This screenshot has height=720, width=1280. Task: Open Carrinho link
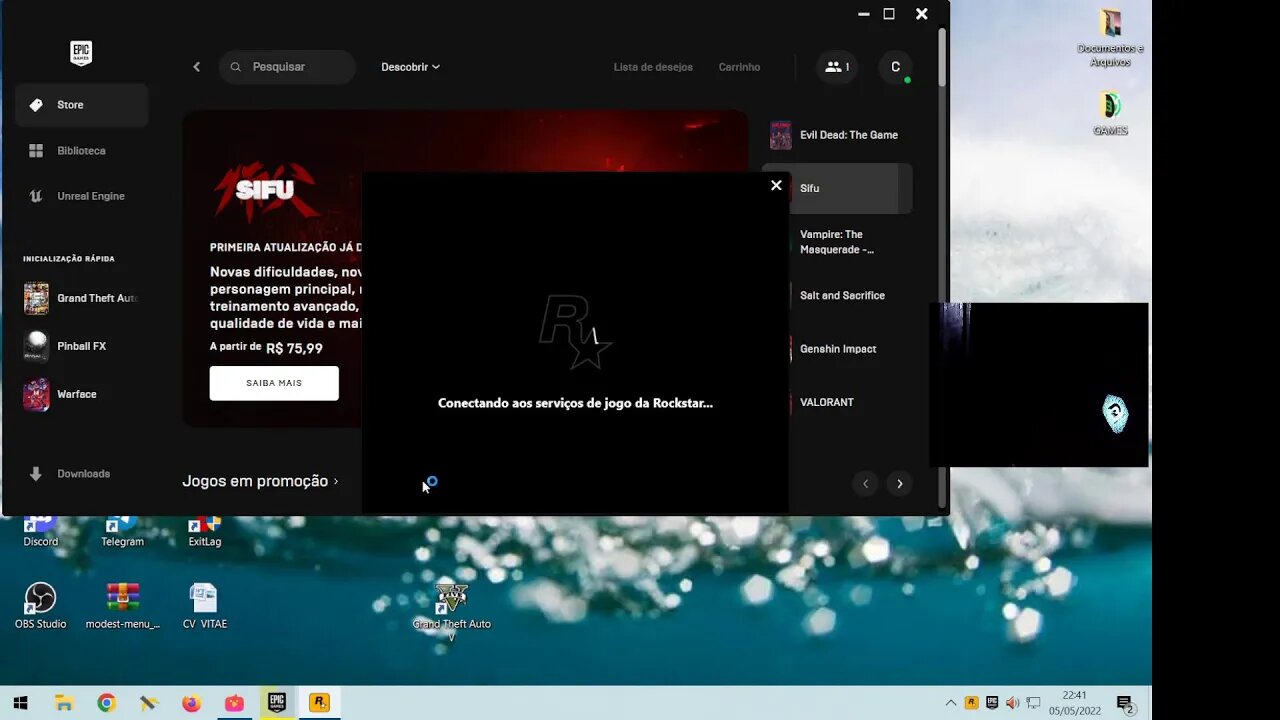(739, 67)
